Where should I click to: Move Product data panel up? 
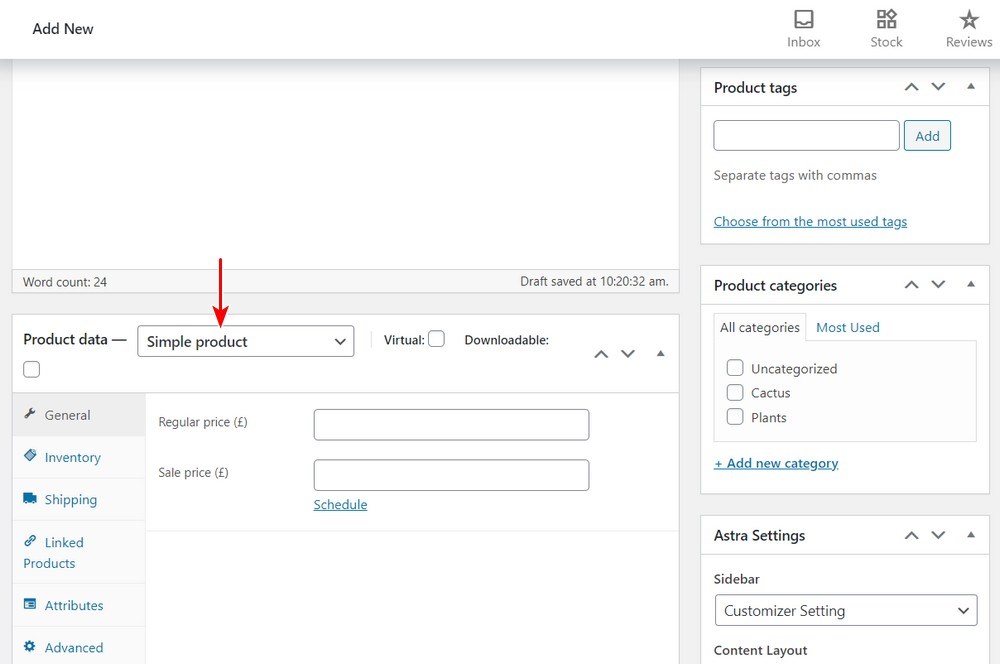[x=601, y=354]
